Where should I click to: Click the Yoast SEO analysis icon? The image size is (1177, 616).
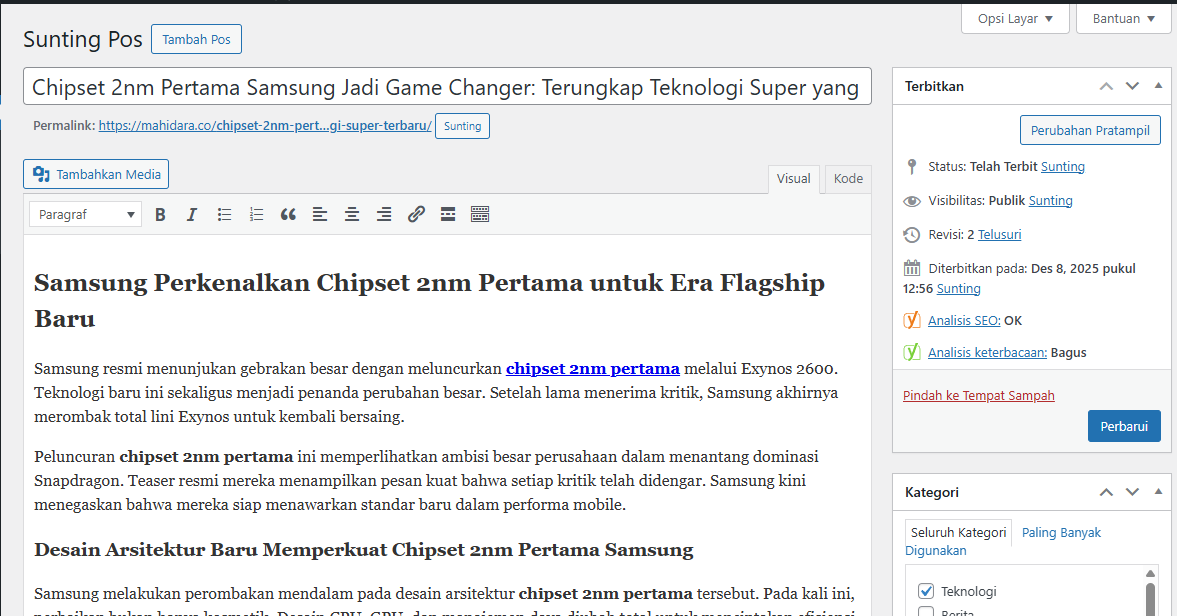click(911, 320)
